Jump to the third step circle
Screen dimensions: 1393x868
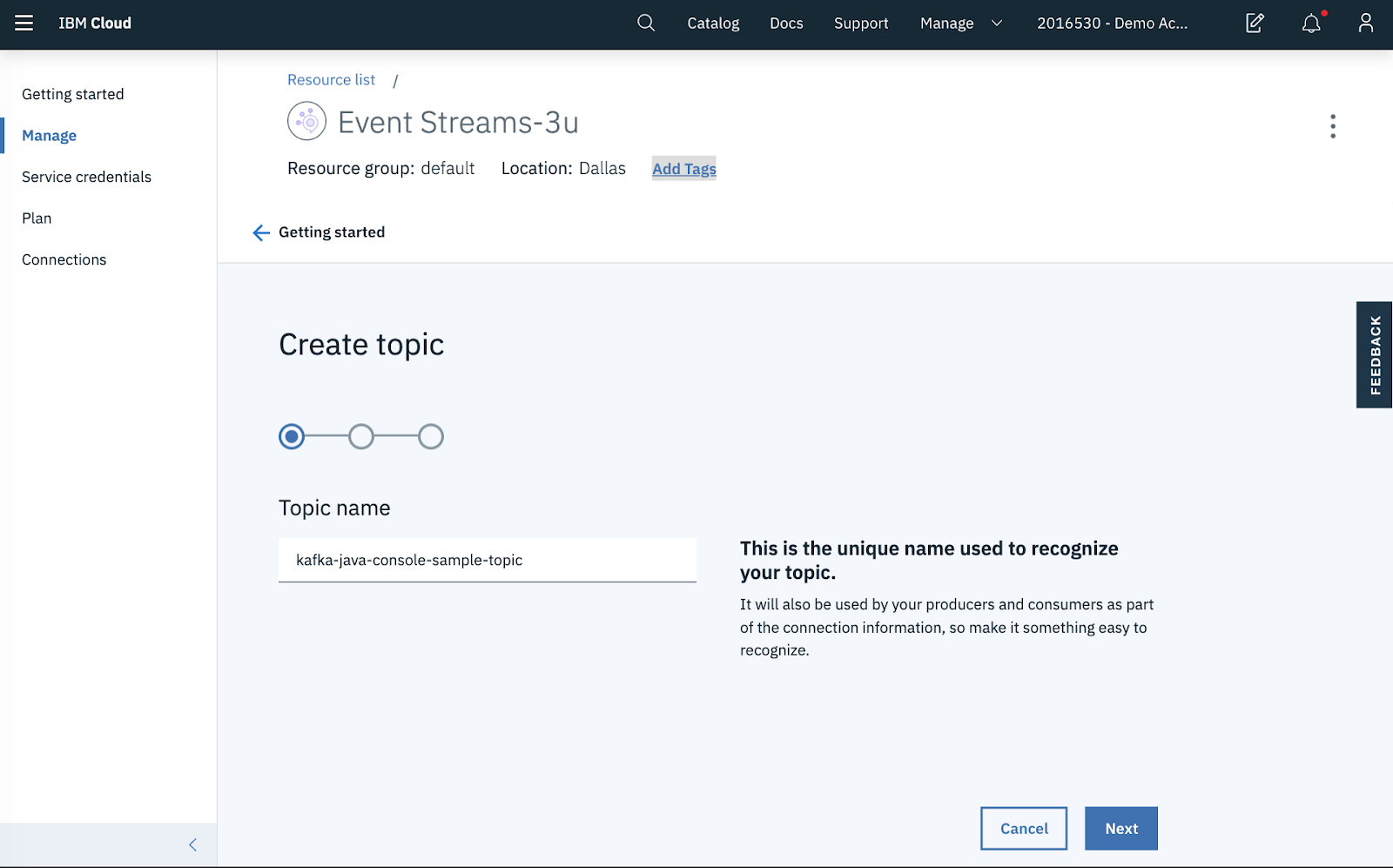[x=431, y=436]
